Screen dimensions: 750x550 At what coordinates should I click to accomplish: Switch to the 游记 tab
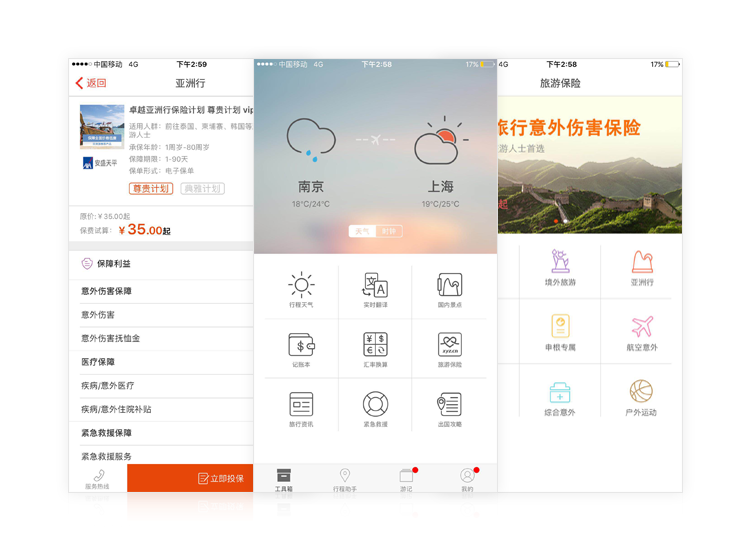pyautogui.click(x=406, y=479)
